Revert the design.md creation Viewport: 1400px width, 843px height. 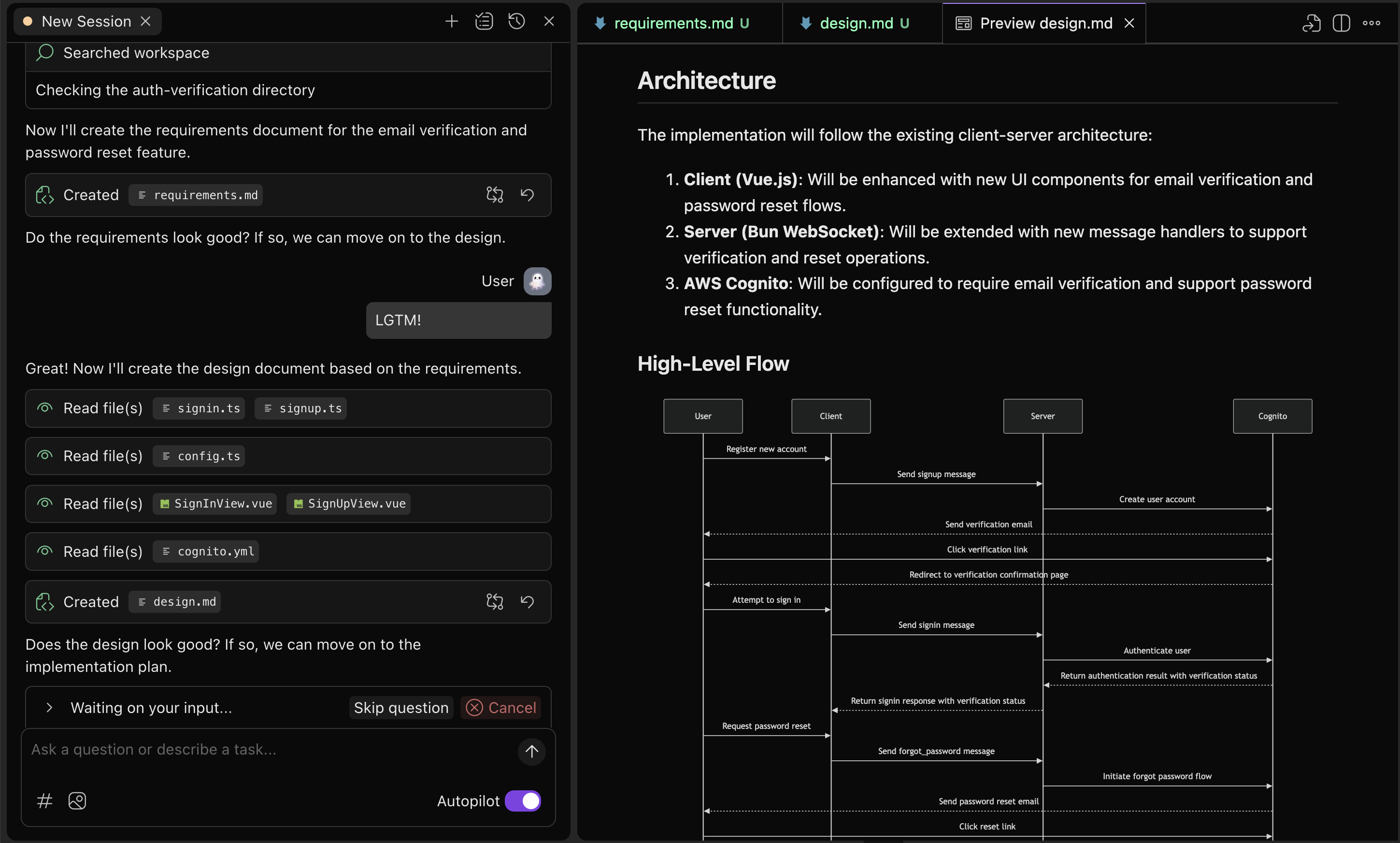coord(527,602)
